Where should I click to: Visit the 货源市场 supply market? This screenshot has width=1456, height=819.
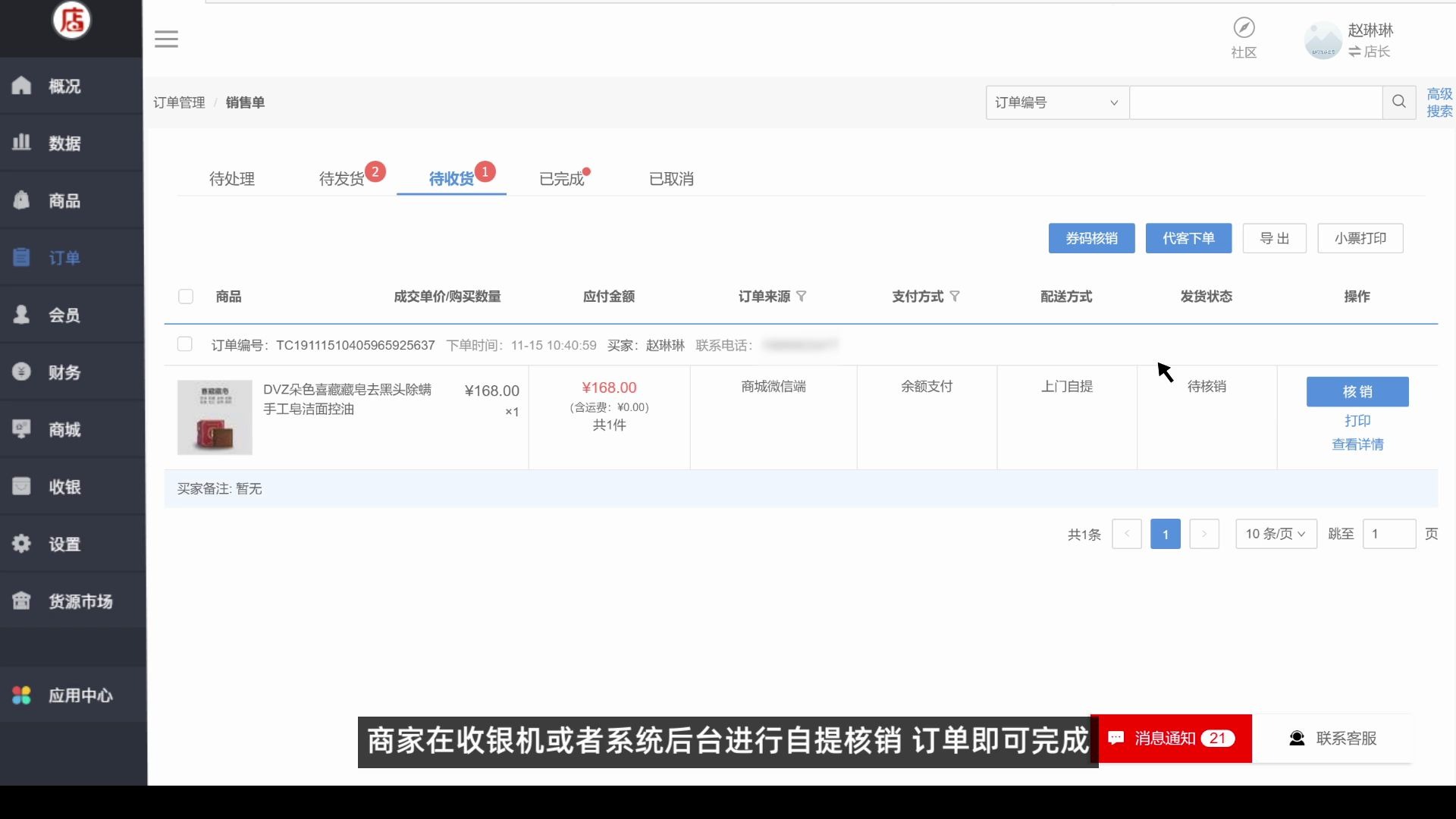80,601
